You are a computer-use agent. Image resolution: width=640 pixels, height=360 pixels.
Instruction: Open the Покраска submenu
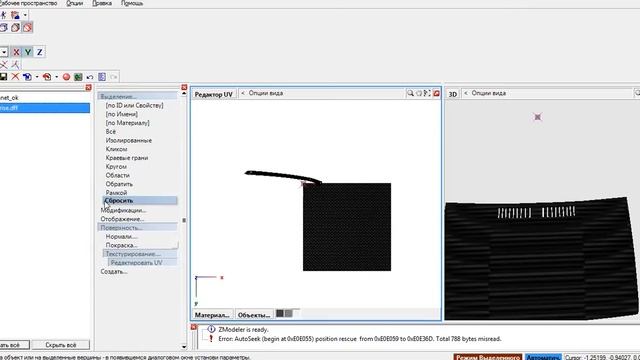[x=121, y=245]
